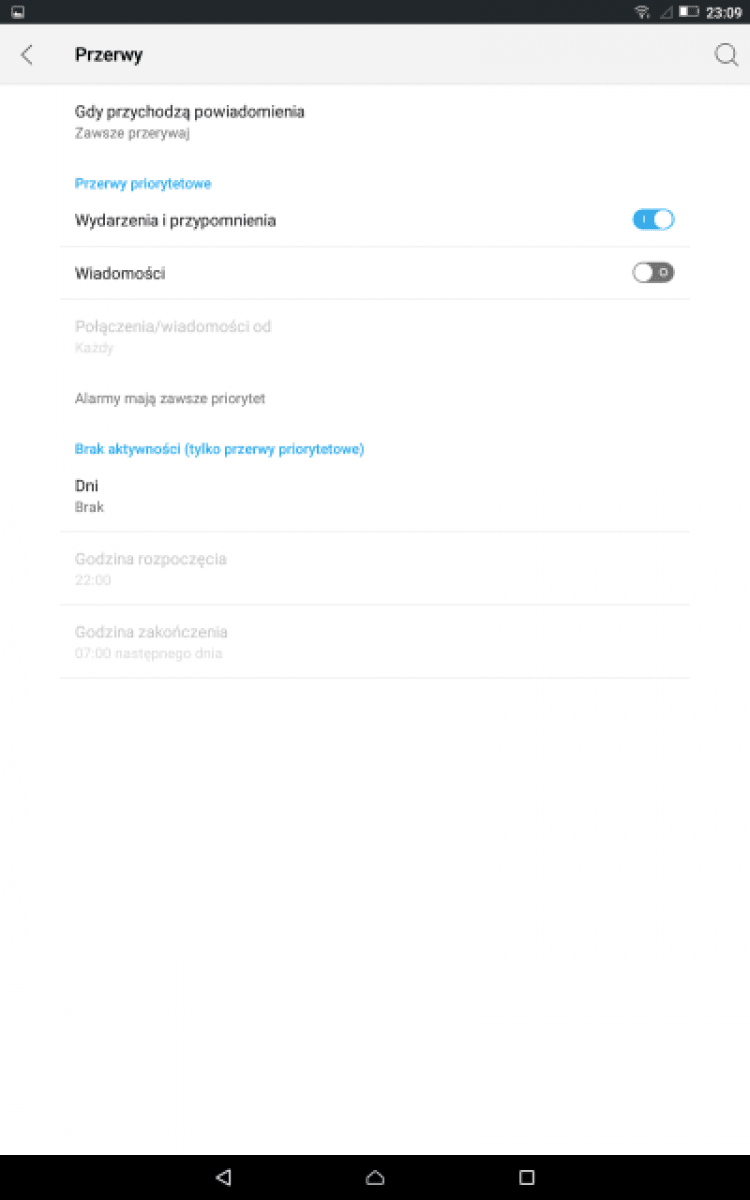Tap the Wi-Fi status icon

pyautogui.click(x=642, y=12)
